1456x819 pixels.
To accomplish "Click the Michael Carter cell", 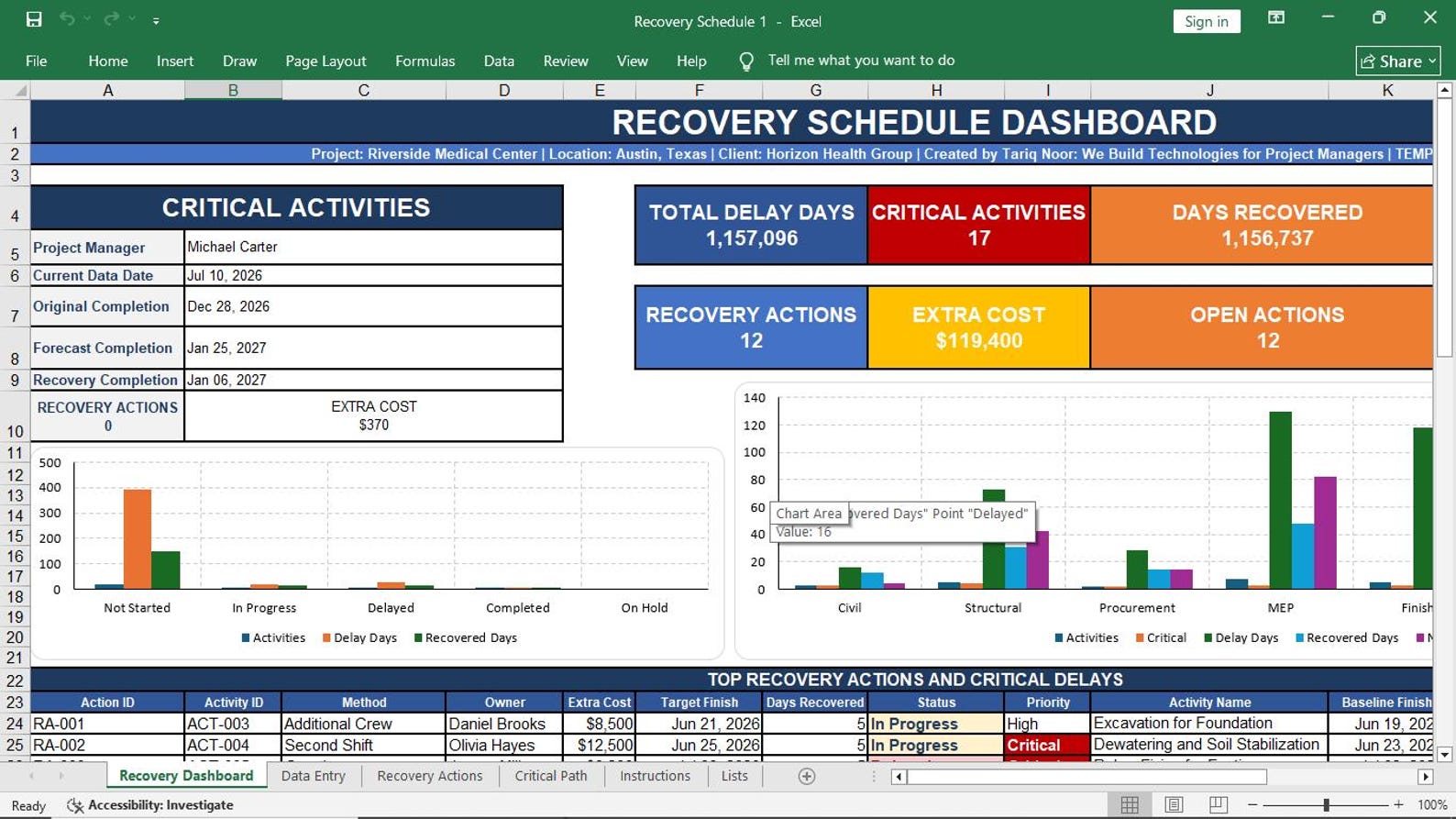I will [x=373, y=247].
